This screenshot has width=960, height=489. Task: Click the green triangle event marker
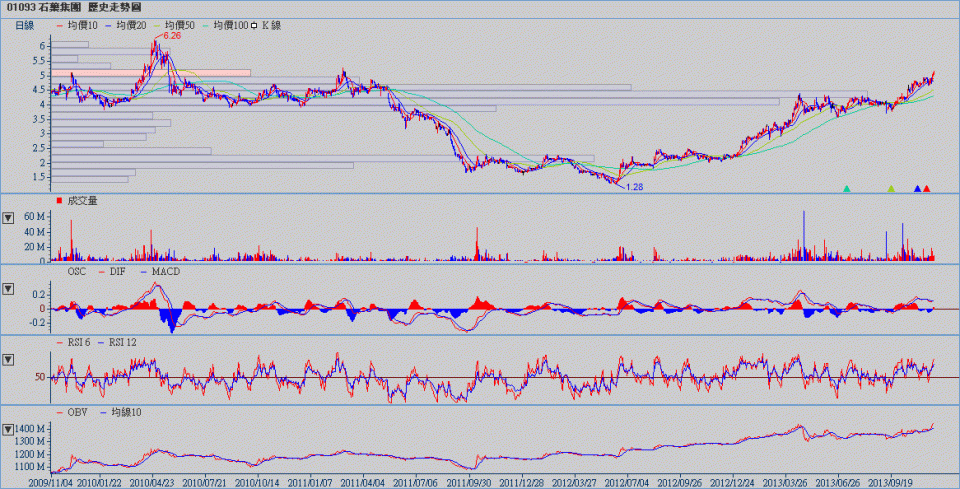(847, 188)
